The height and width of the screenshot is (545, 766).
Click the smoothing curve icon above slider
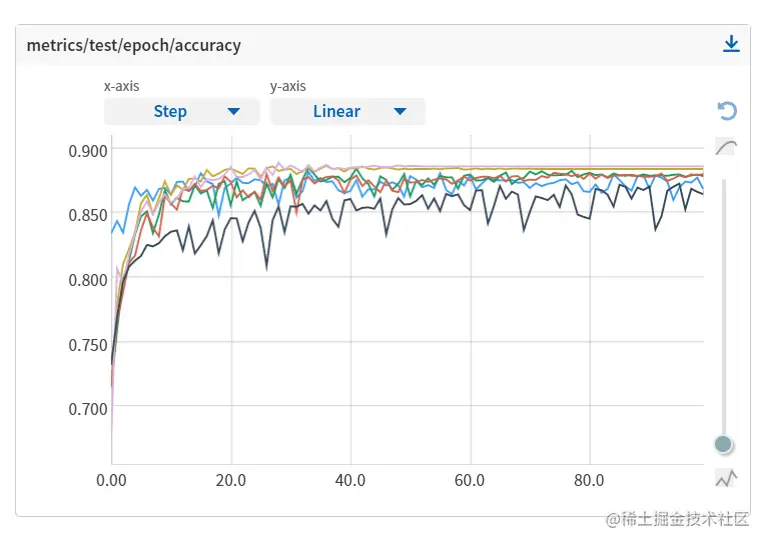[x=725, y=147]
